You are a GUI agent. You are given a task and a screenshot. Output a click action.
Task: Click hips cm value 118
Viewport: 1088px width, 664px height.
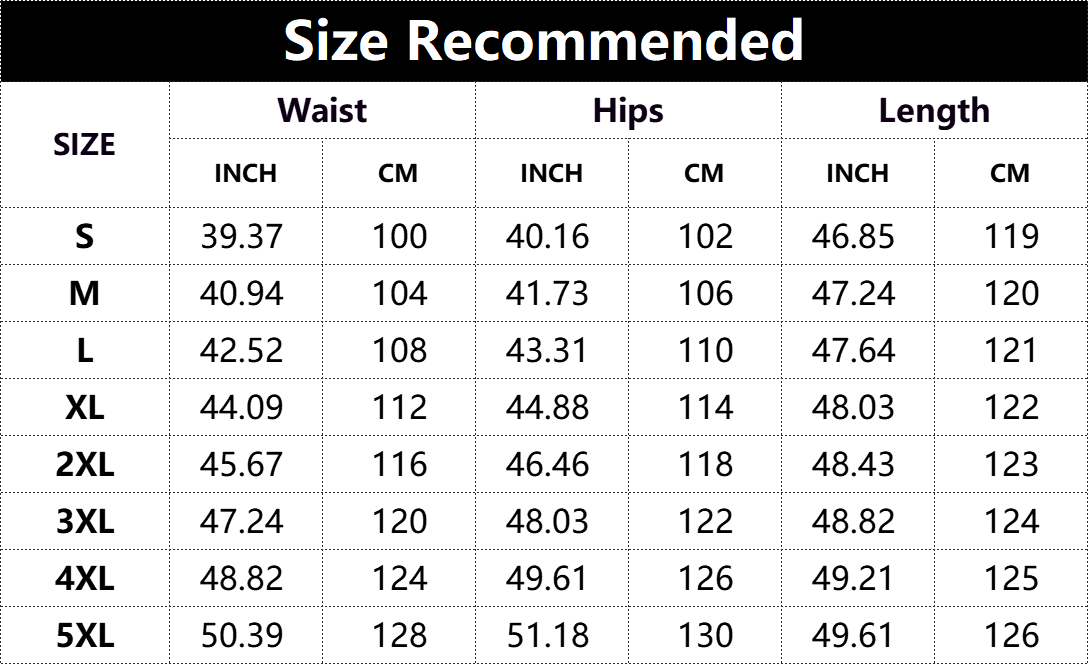coord(706,464)
